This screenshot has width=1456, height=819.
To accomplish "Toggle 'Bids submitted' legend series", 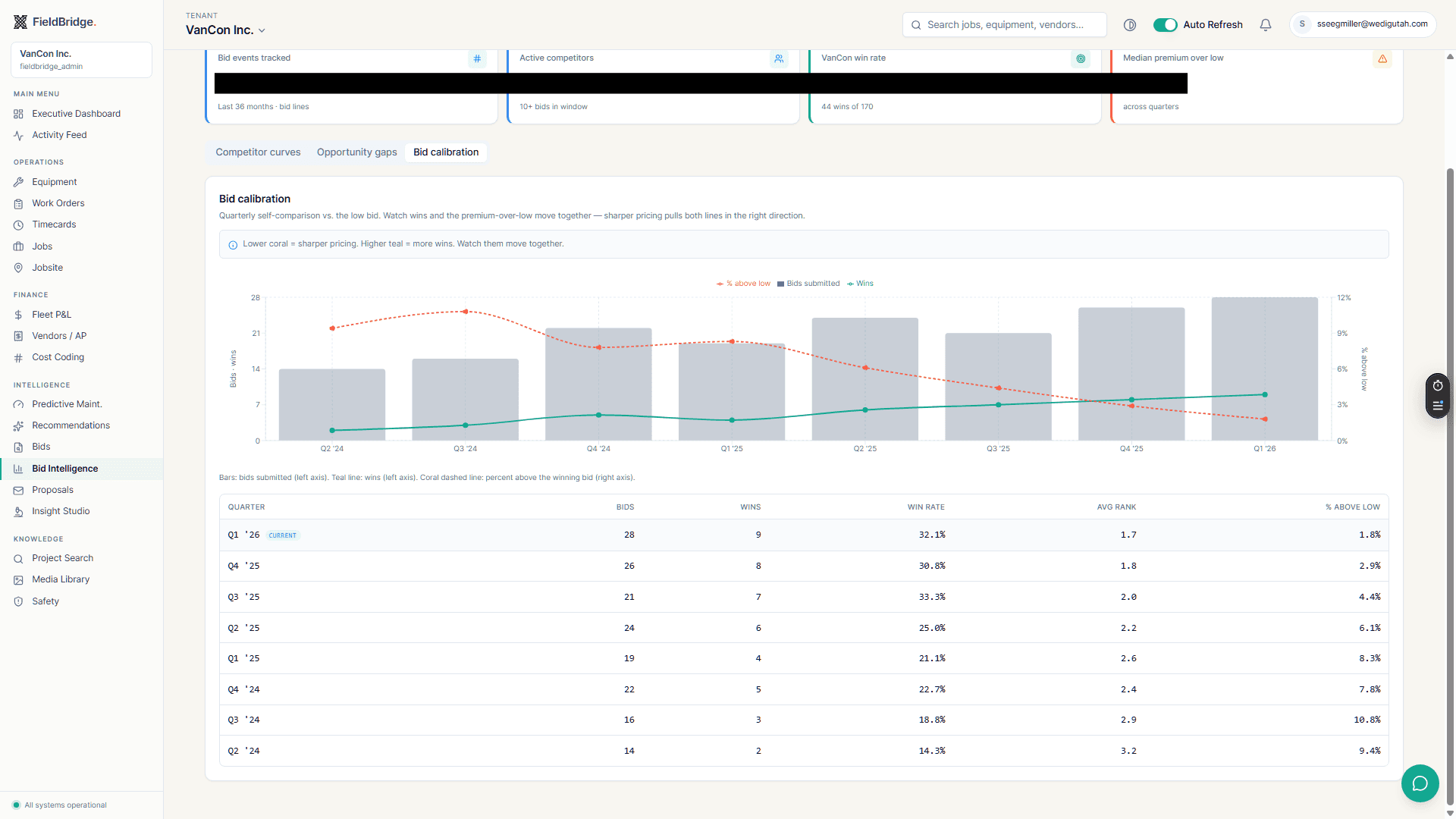I will click(808, 284).
